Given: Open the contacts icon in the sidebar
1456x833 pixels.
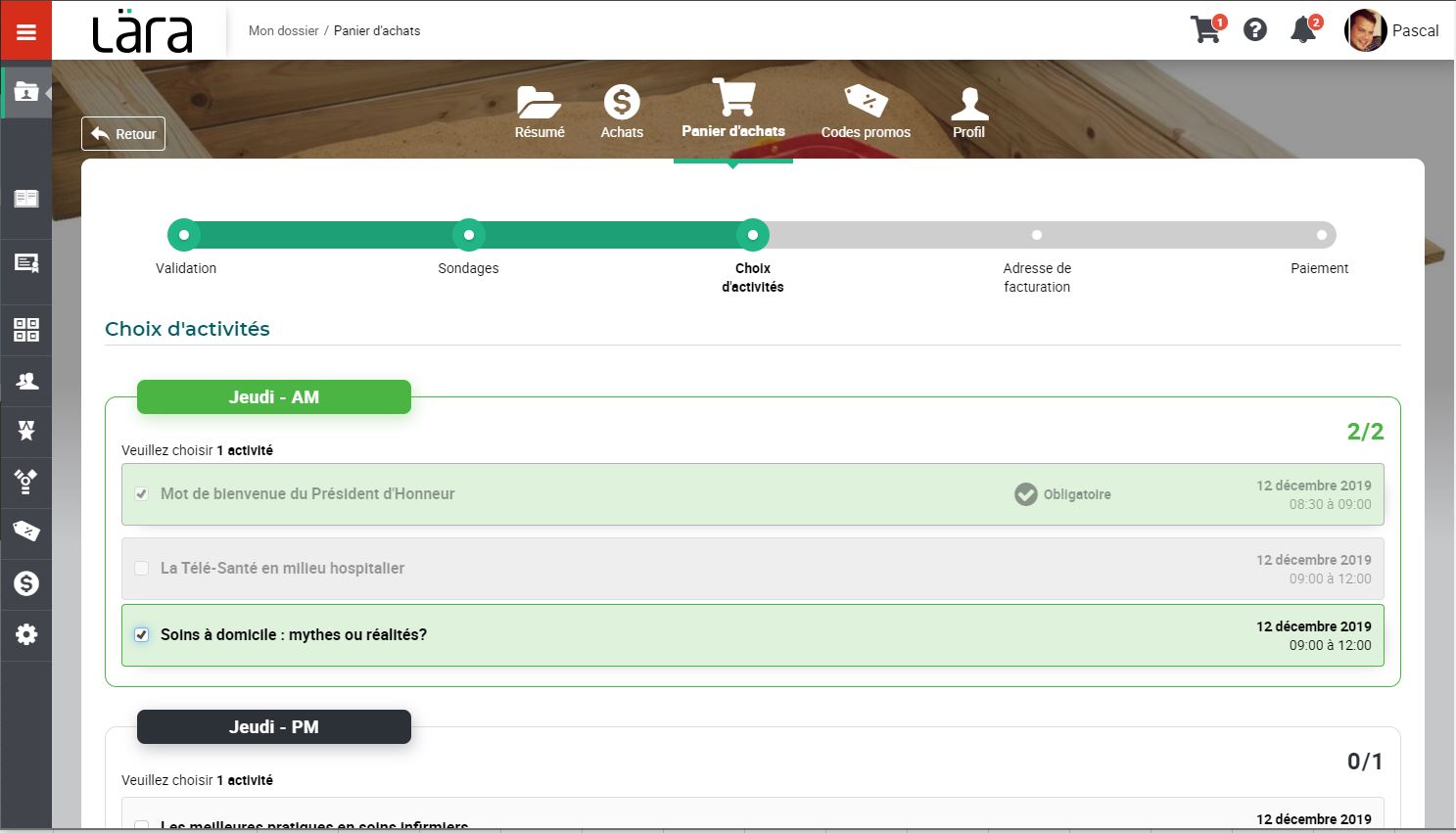Looking at the screenshot, I should (25, 381).
